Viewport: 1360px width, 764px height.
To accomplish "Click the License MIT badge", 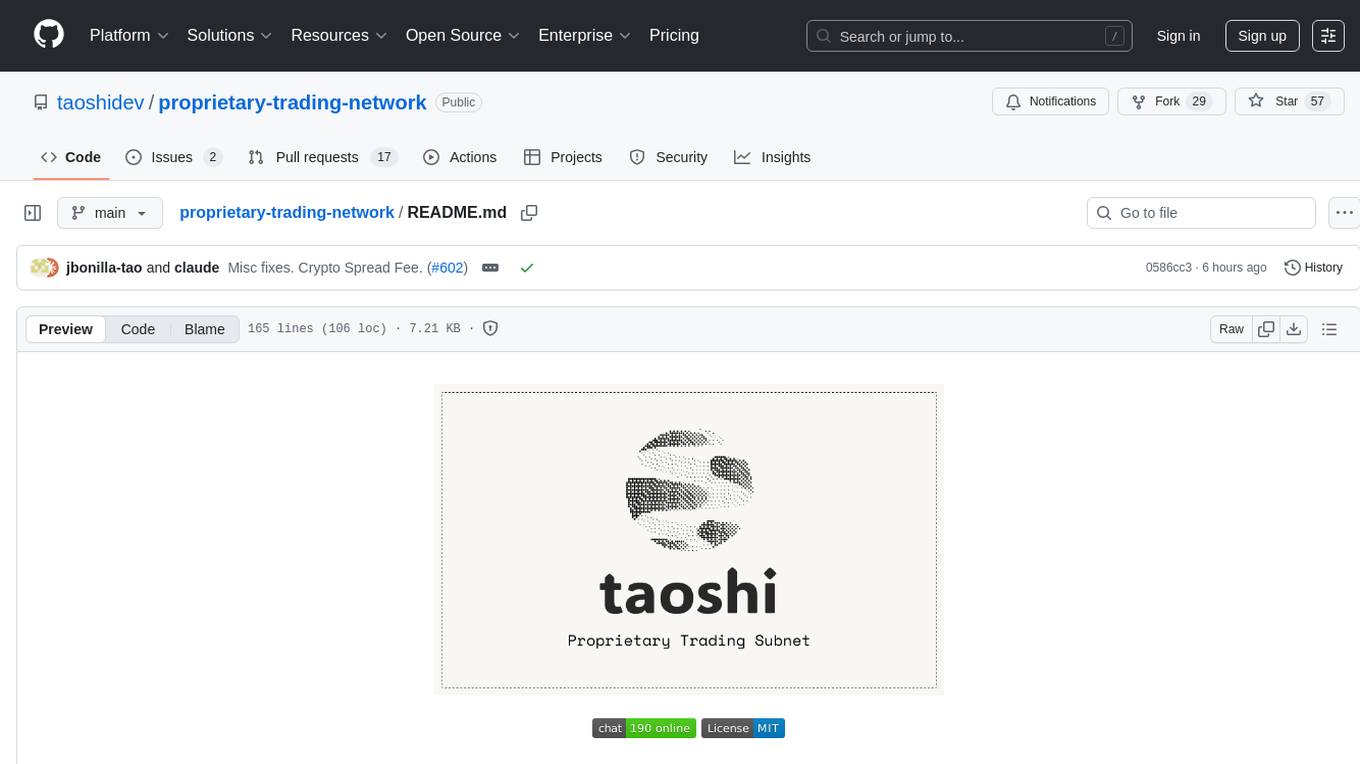I will pos(743,728).
